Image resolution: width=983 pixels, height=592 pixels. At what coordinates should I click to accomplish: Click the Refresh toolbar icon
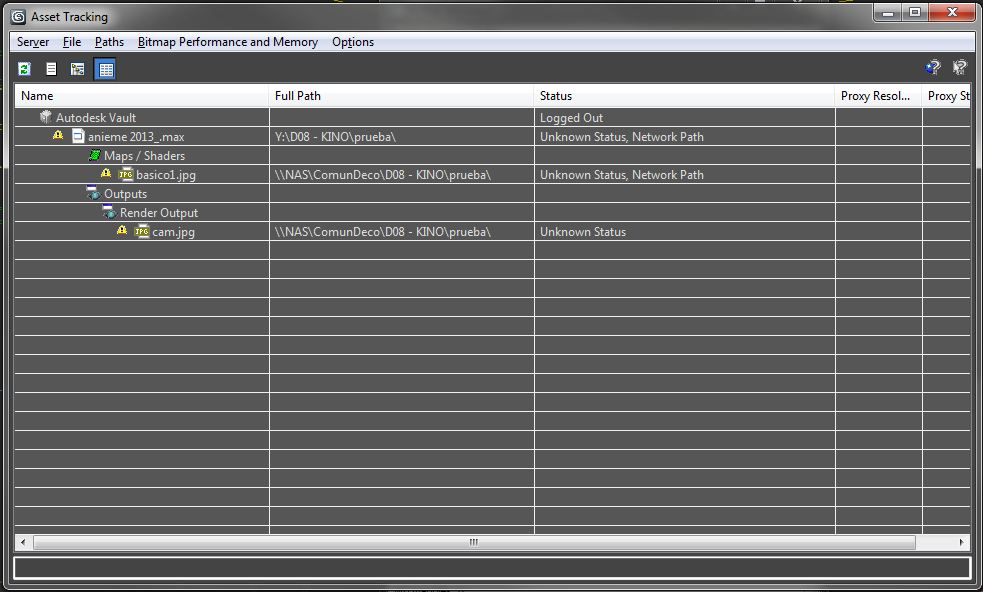tap(24, 69)
